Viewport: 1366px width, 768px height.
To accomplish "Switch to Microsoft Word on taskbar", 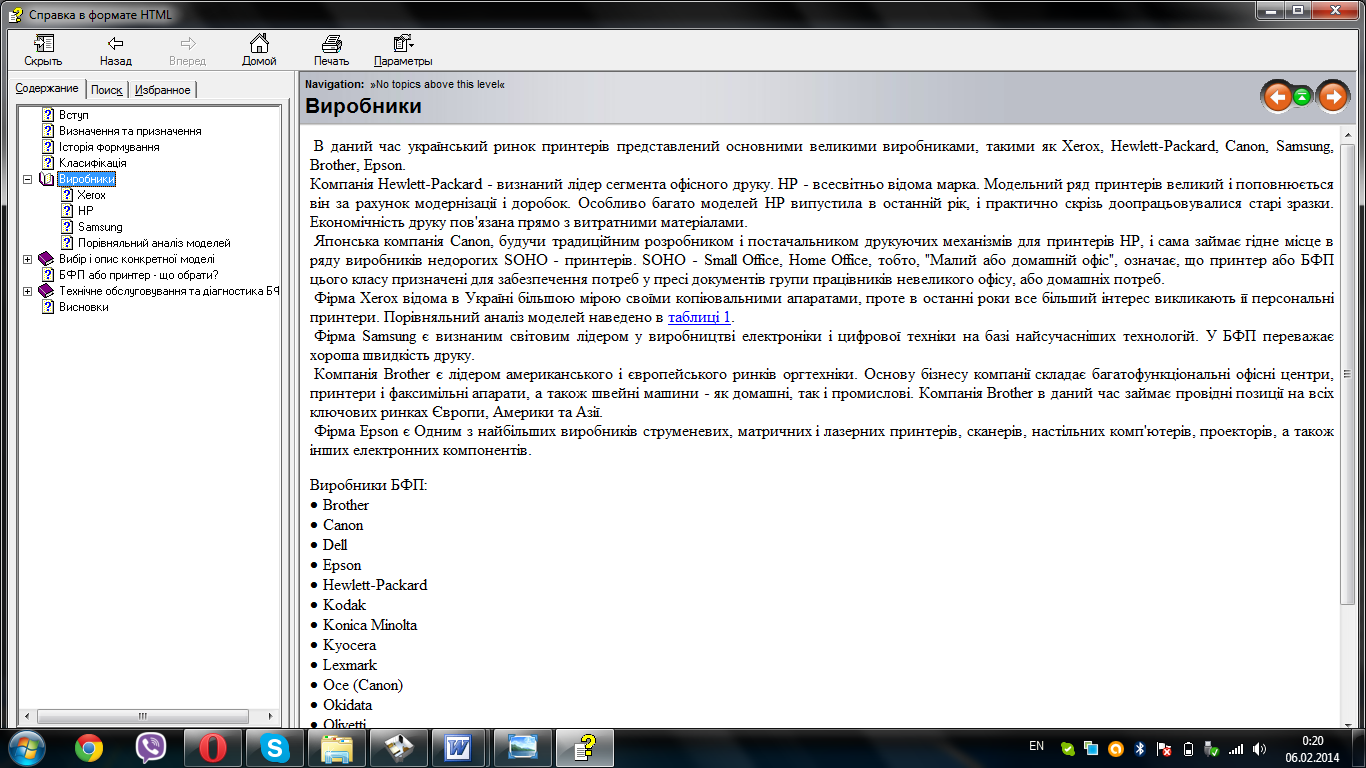I will click(461, 747).
